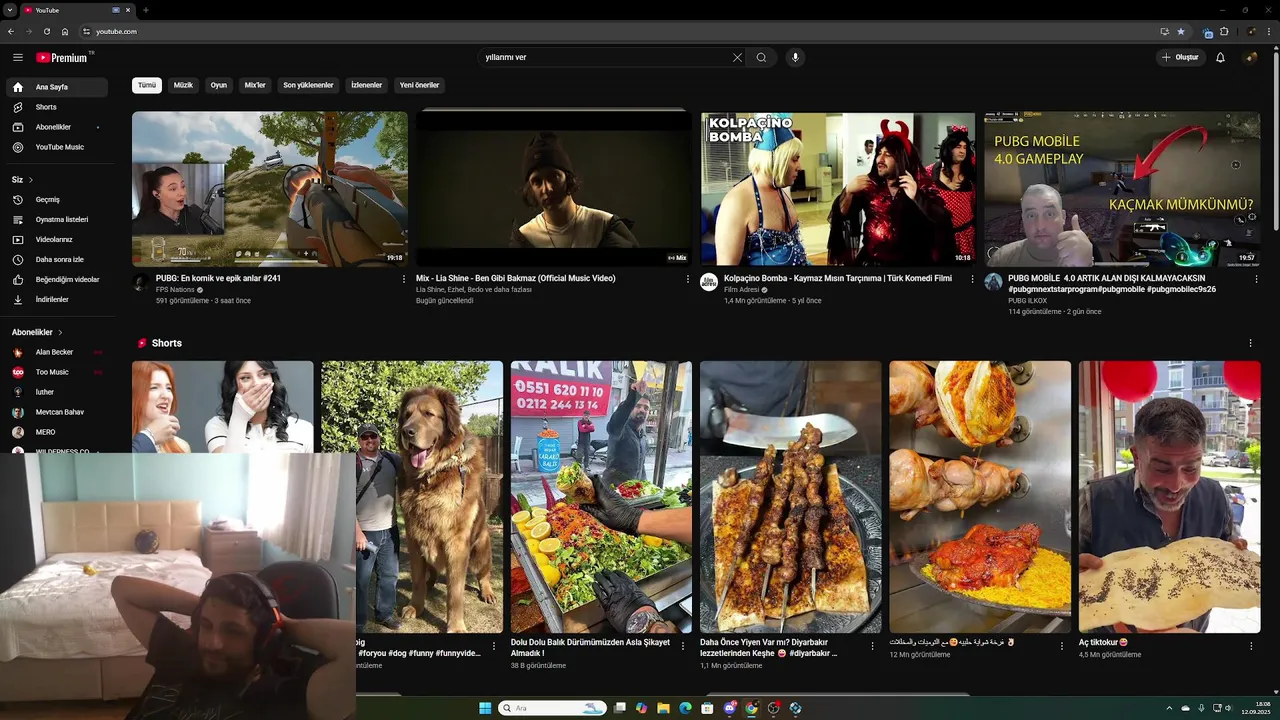
Task: Open Kolpaçino Bomba video thumbnail
Action: 838,189
